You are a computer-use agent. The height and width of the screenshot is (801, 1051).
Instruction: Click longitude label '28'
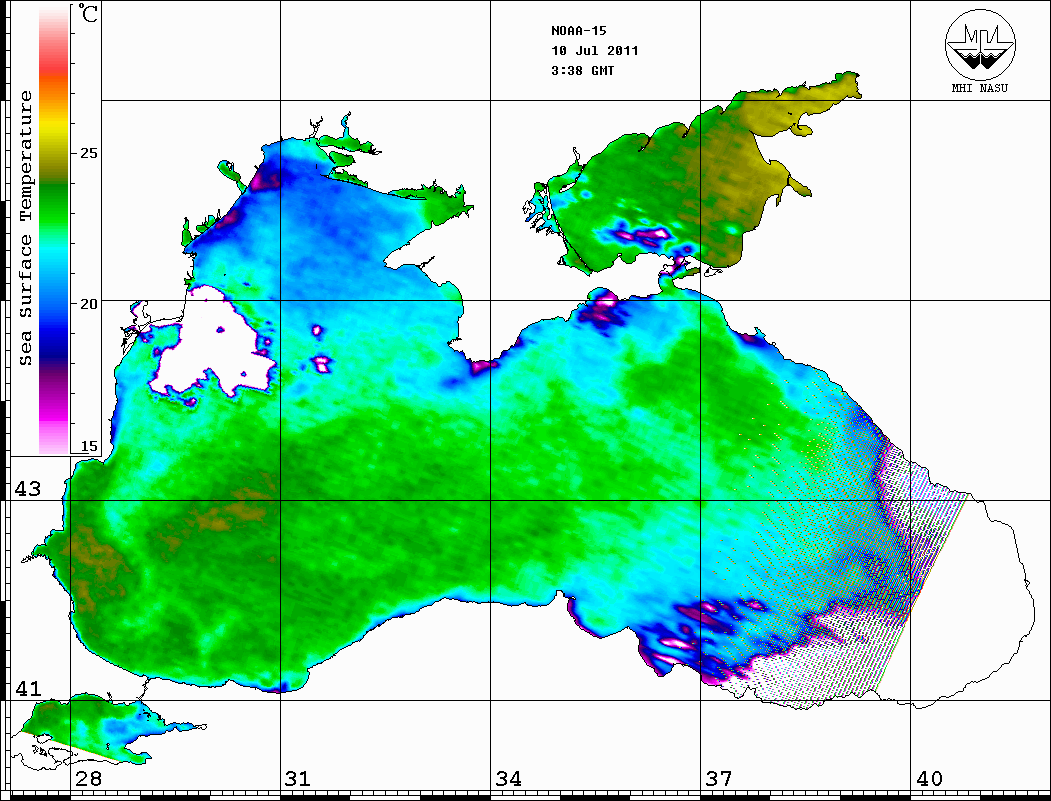click(88, 779)
